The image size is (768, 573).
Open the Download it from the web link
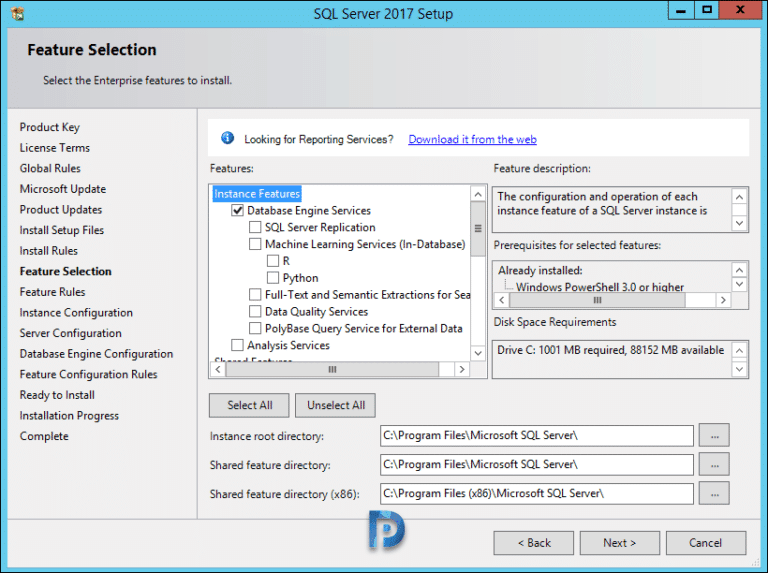pos(472,139)
